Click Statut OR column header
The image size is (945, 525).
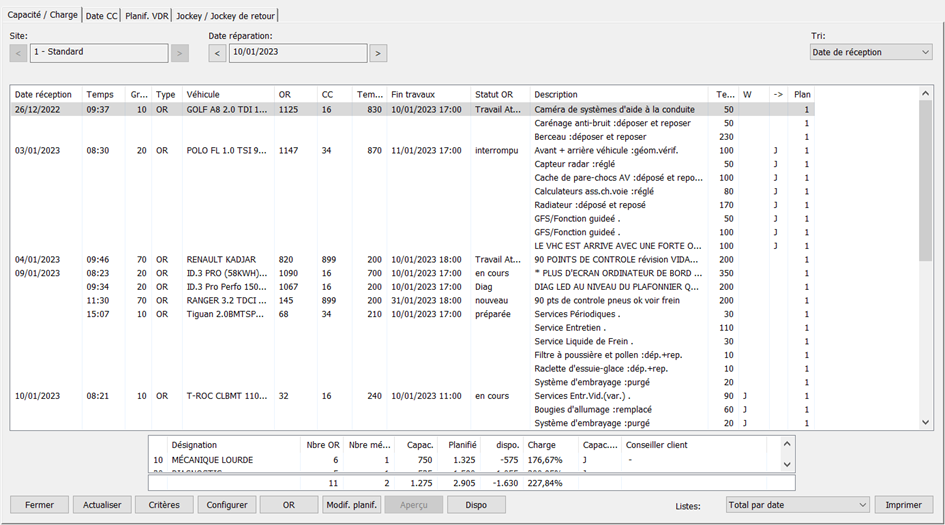[x=500, y=95]
